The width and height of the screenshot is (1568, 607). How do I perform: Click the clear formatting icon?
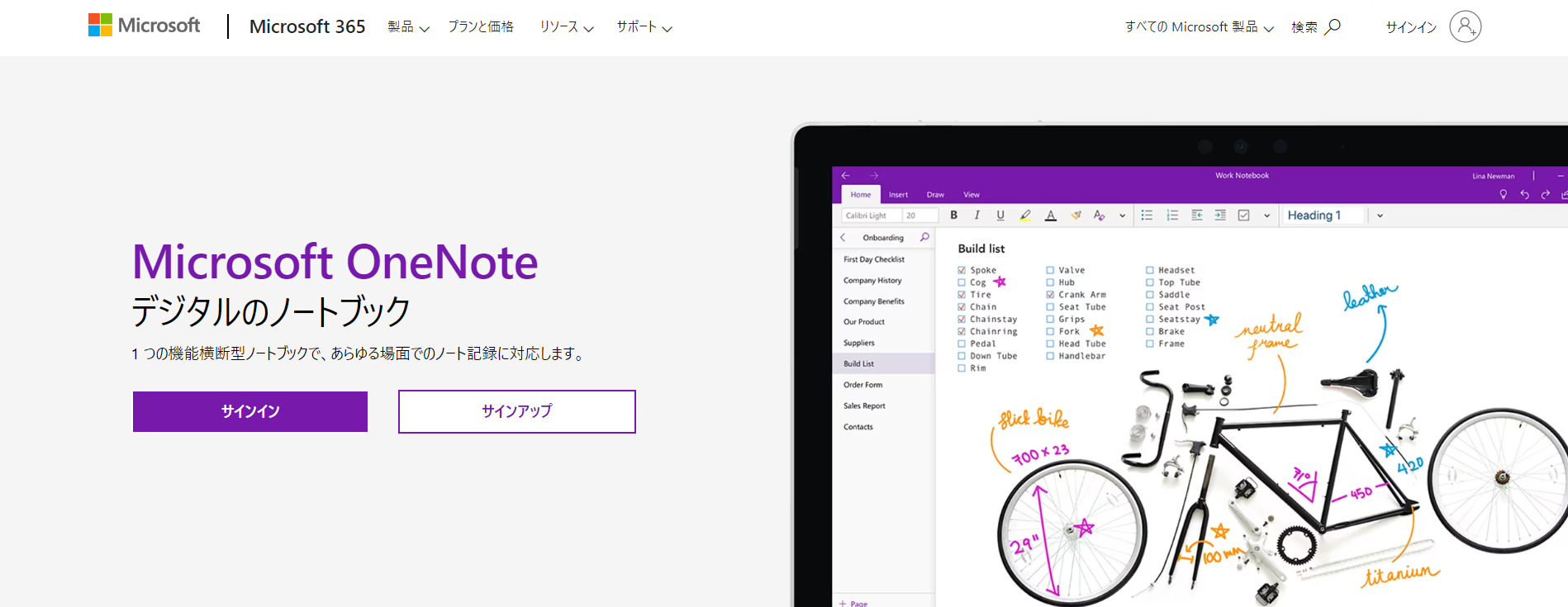click(x=1099, y=215)
